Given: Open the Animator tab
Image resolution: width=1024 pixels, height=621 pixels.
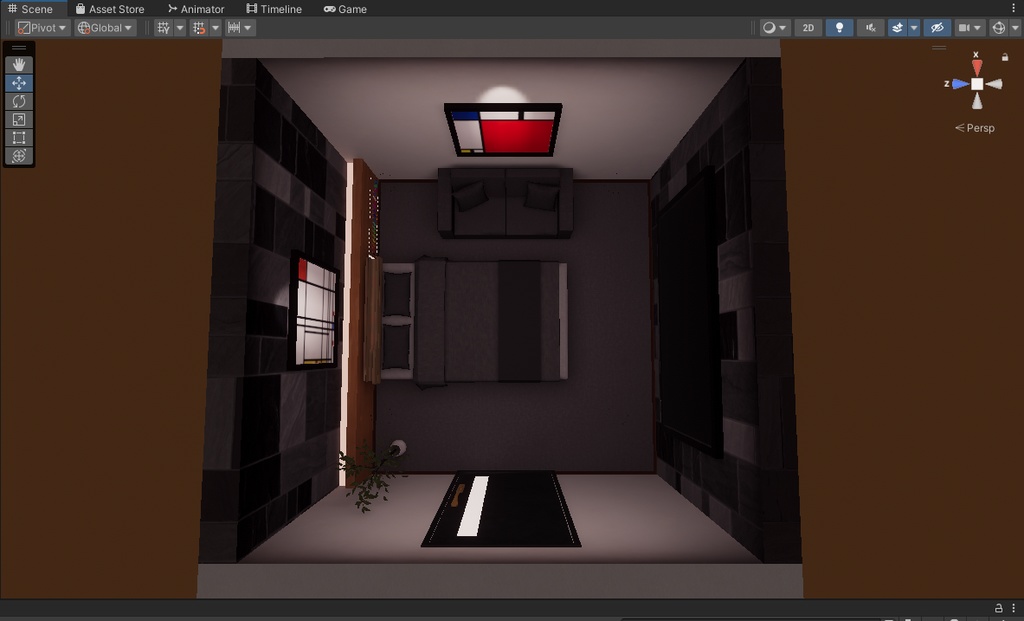Looking at the screenshot, I should click(x=196, y=9).
